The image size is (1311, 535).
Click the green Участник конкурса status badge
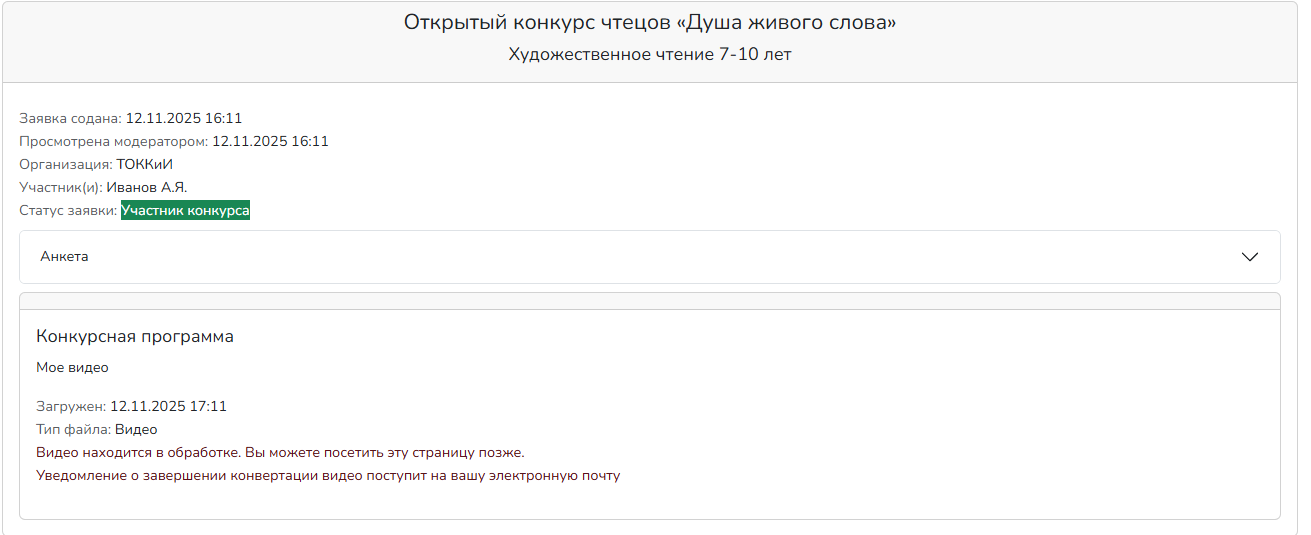pos(185,211)
